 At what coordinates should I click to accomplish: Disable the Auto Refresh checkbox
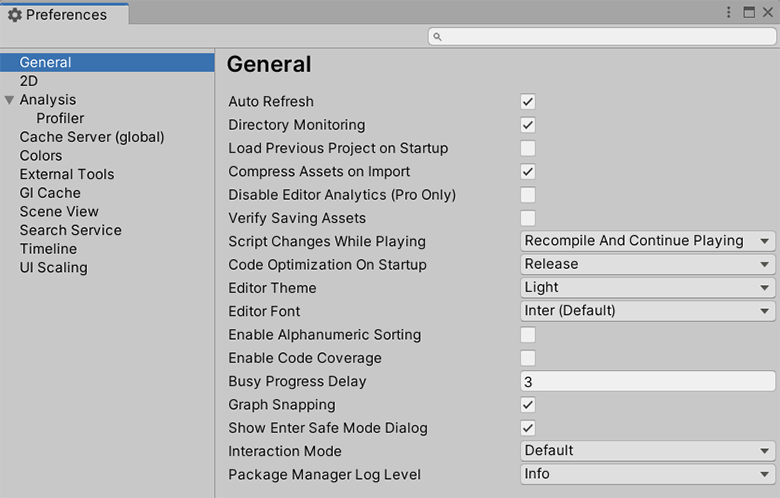[527, 102]
